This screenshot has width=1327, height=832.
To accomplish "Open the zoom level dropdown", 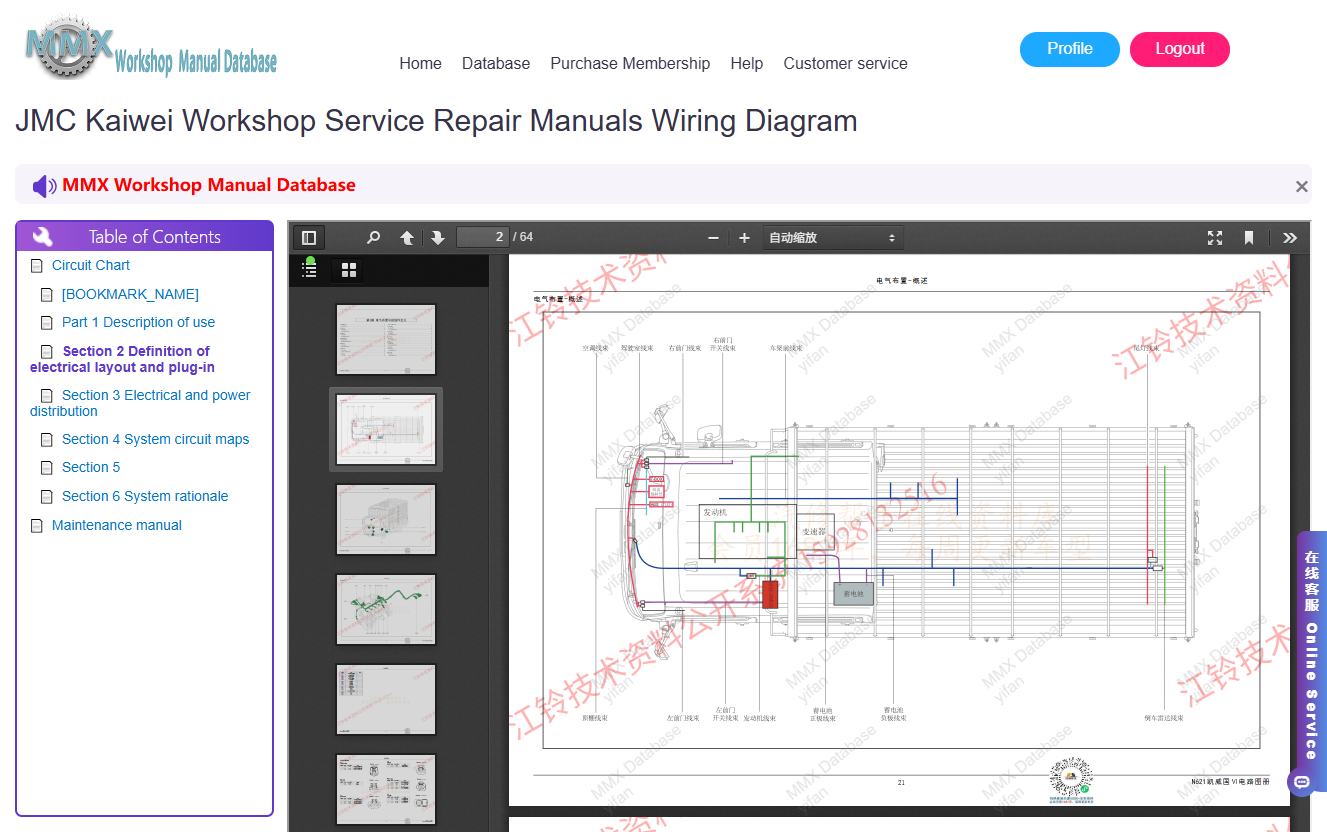I will (833, 238).
